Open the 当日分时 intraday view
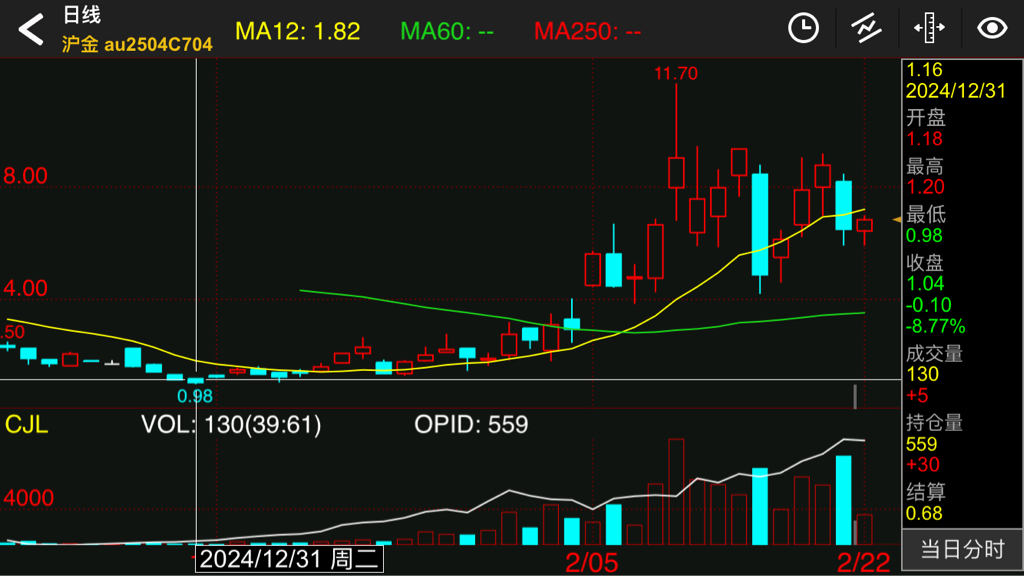1024x576 pixels. (961, 548)
